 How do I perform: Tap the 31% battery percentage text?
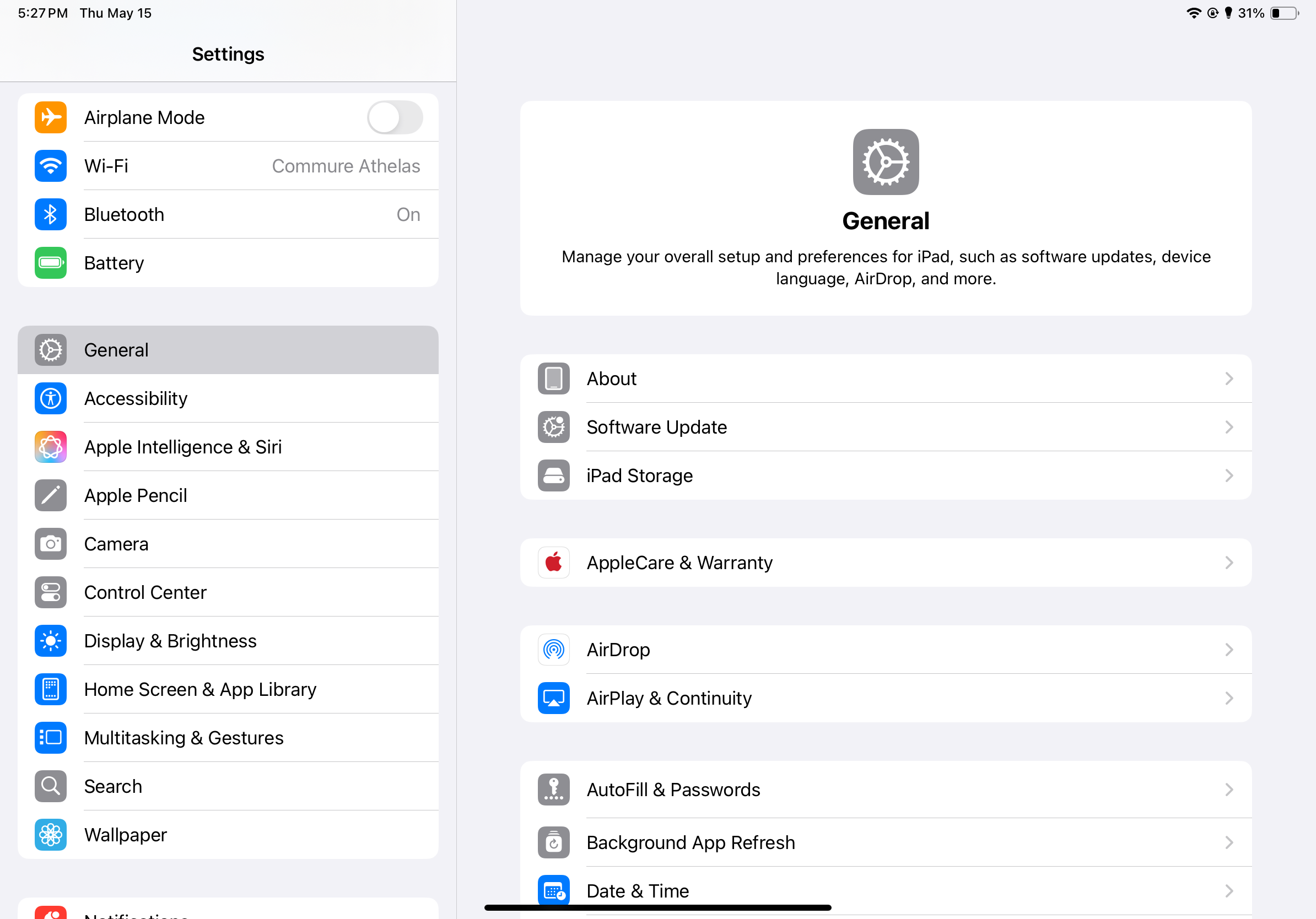click(x=1250, y=13)
